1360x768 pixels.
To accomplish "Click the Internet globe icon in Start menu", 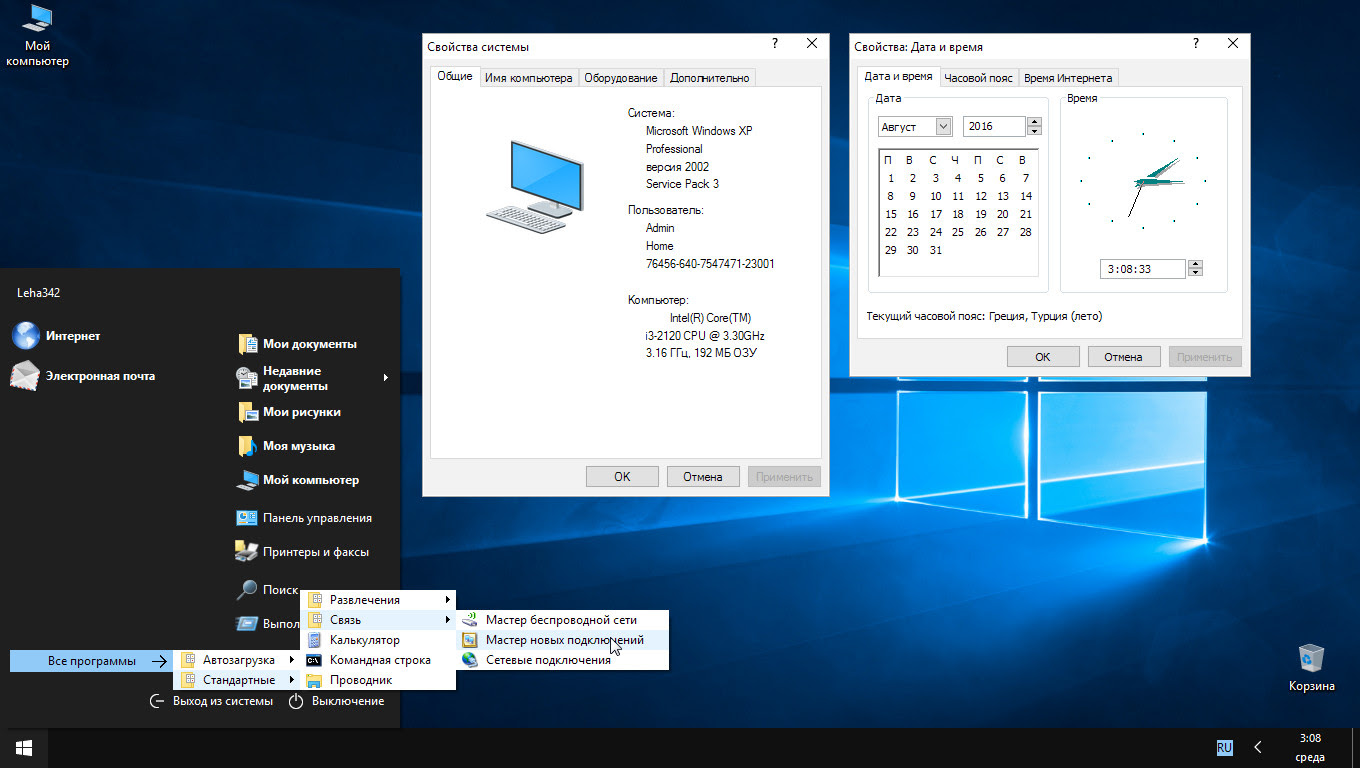I will point(25,336).
